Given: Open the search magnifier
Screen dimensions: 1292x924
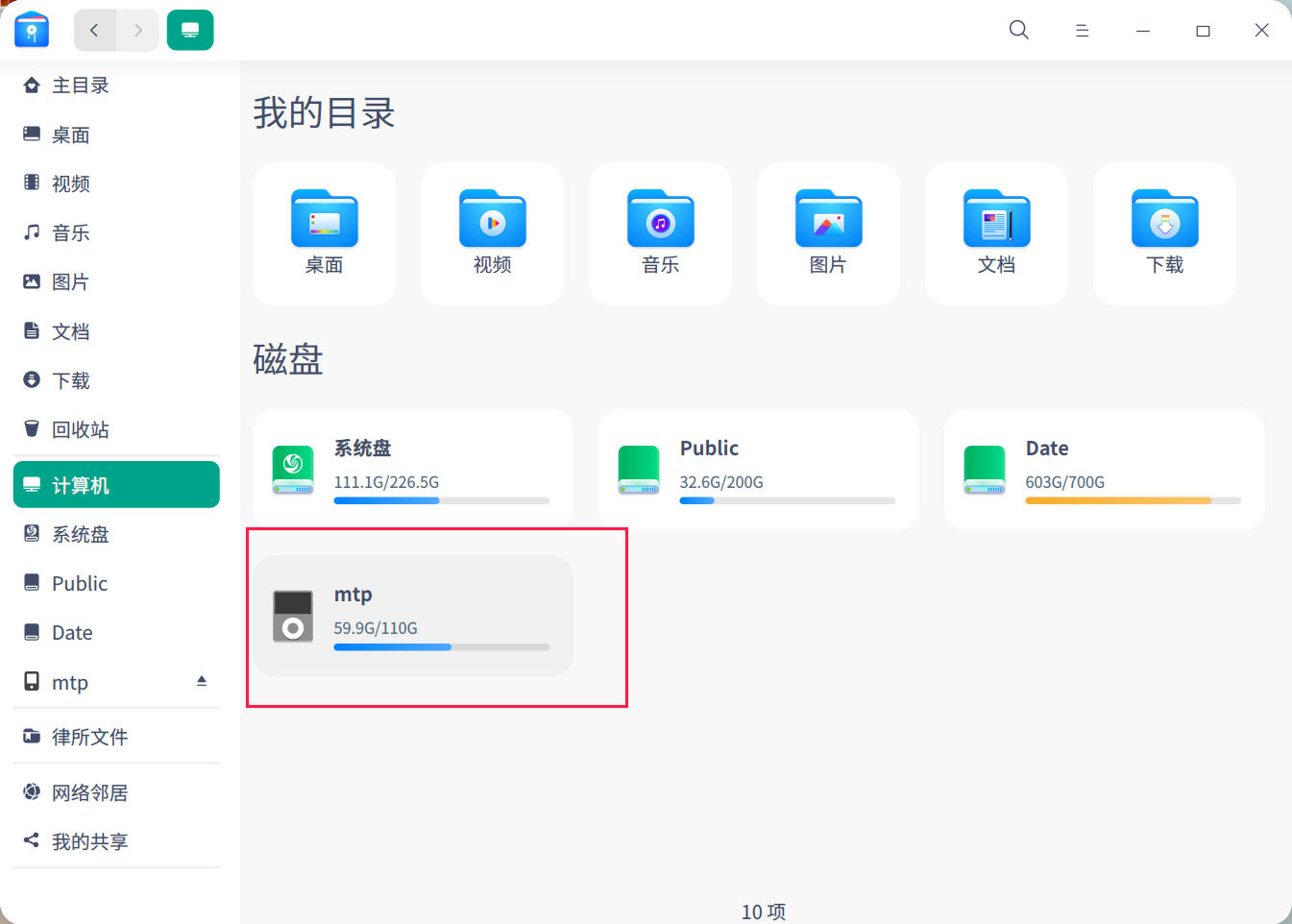Looking at the screenshot, I should pyautogui.click(x=1019, y=30).
